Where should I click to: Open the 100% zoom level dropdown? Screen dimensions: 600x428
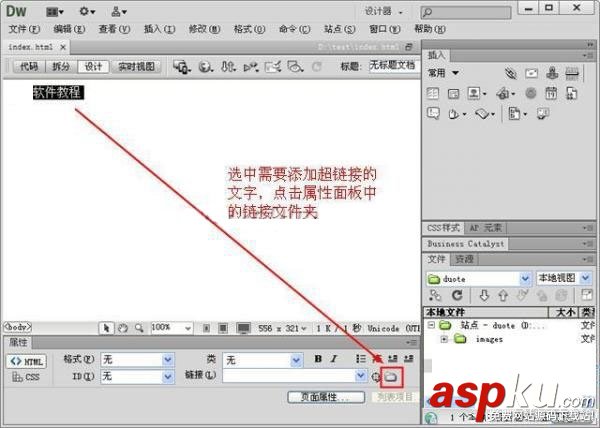188,328
